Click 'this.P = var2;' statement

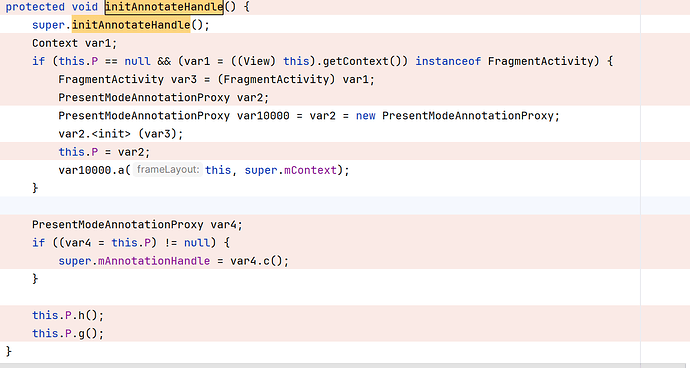coord(104,152)
